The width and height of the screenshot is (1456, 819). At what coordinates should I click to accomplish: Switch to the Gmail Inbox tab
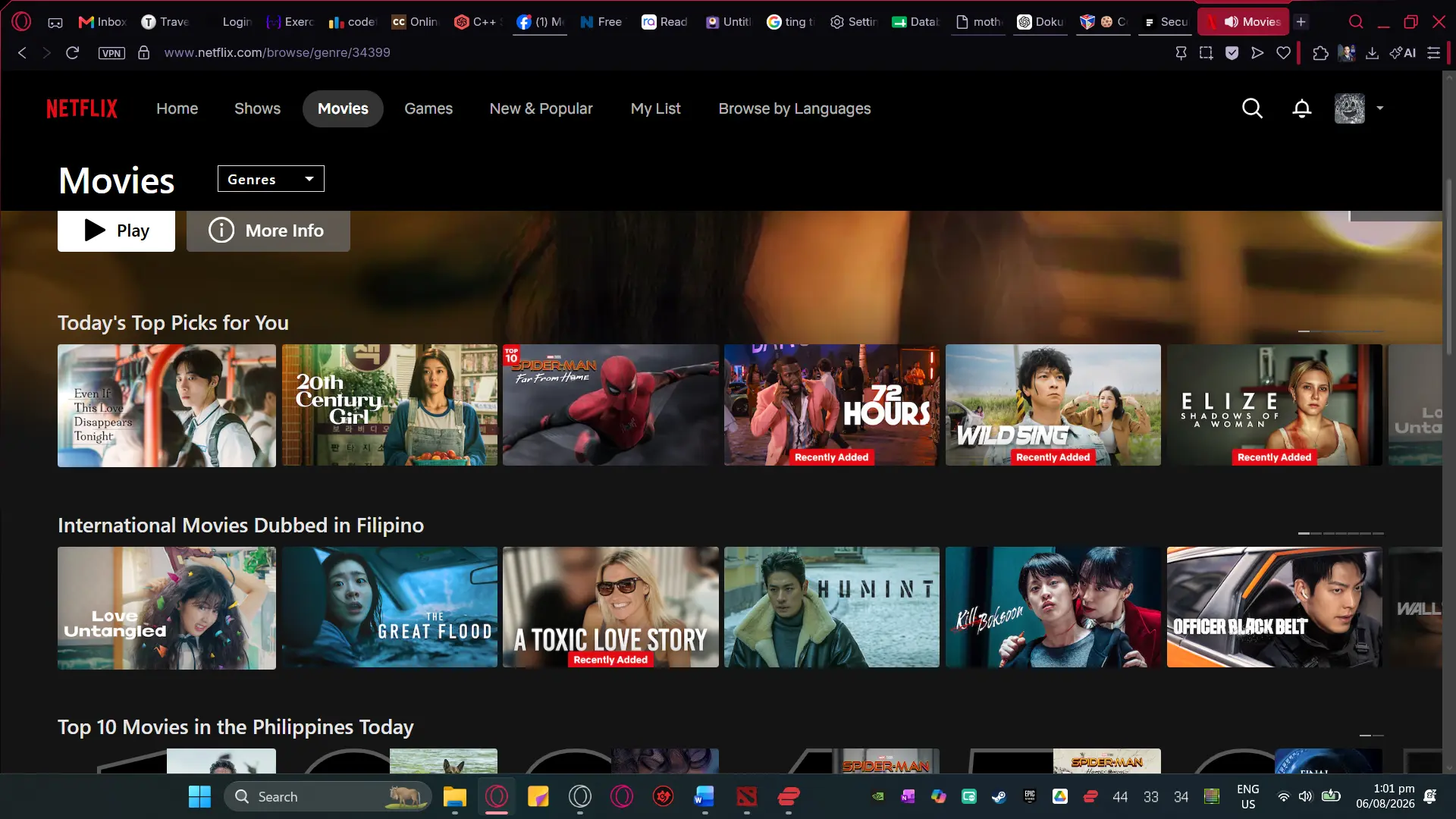point(102,22)
